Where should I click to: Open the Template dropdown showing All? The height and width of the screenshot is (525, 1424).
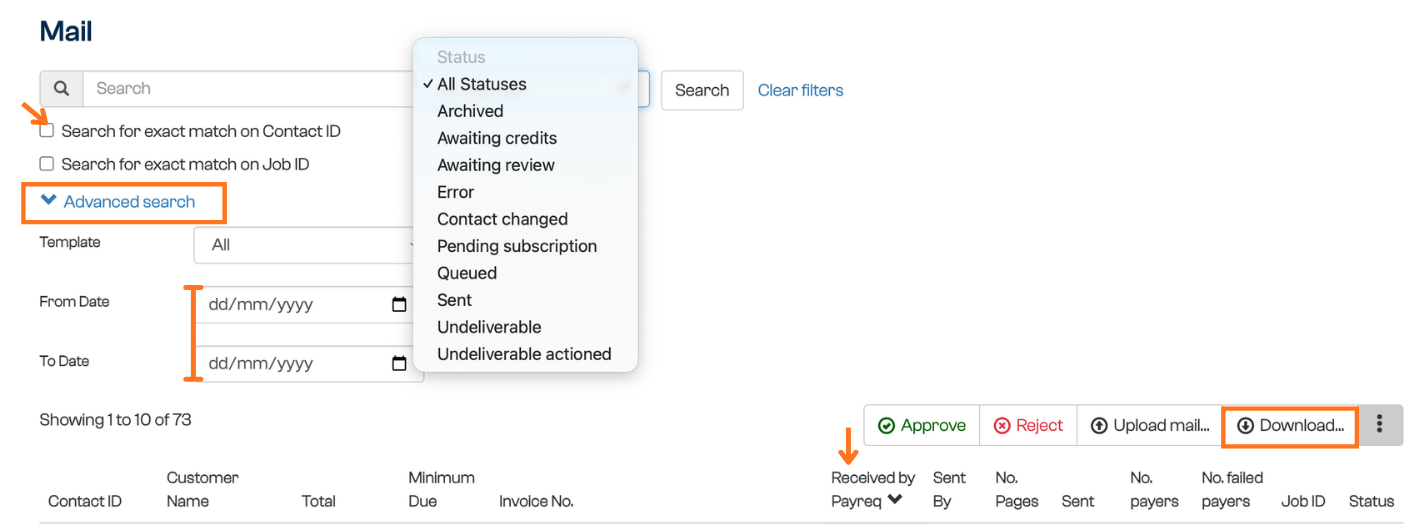(308, 245)
